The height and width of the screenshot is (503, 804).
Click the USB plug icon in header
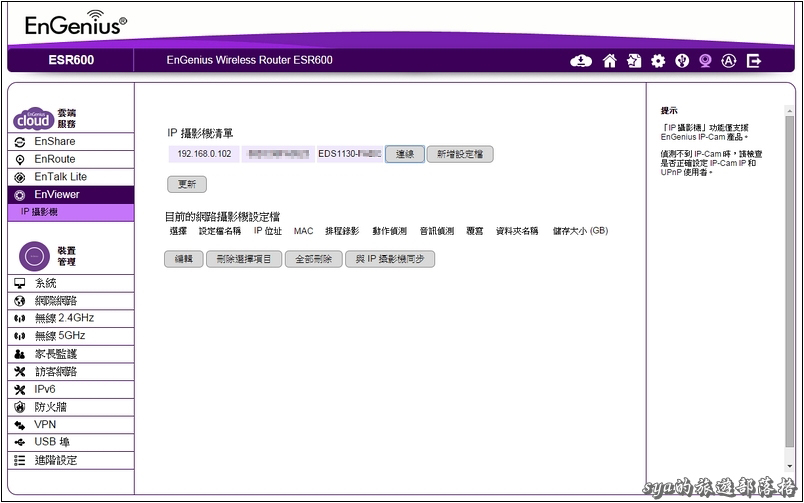click(682, 61)
